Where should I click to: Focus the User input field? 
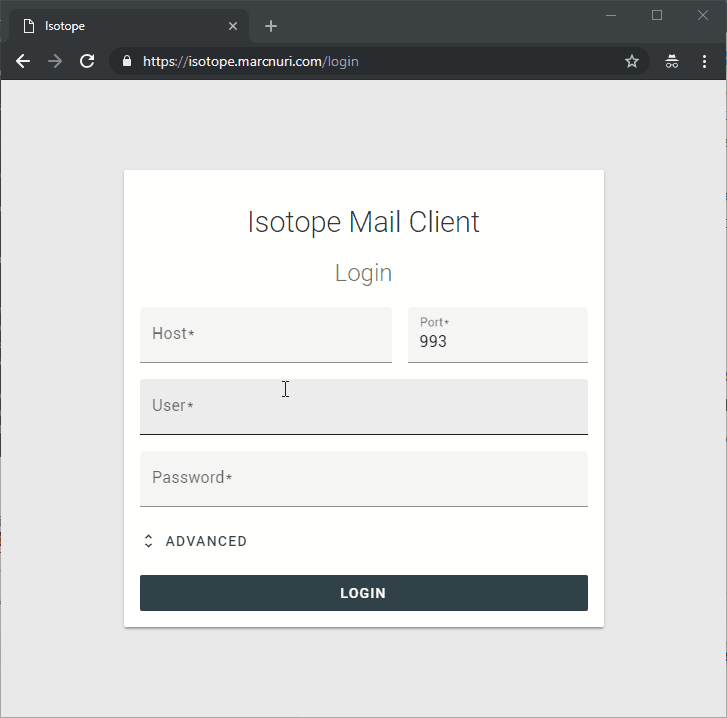click(364, 407)
